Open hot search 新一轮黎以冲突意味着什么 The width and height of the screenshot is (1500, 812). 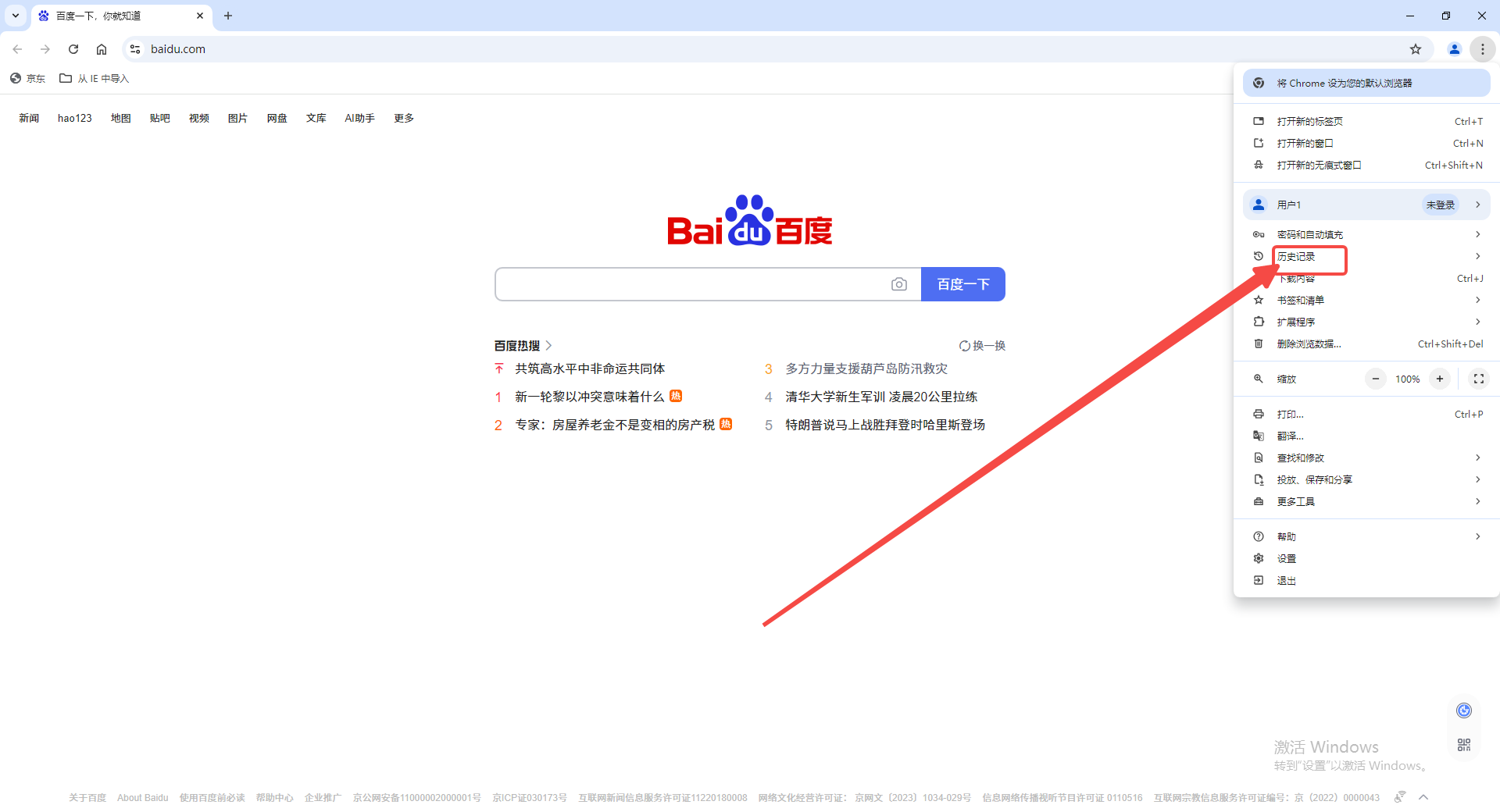590,397
